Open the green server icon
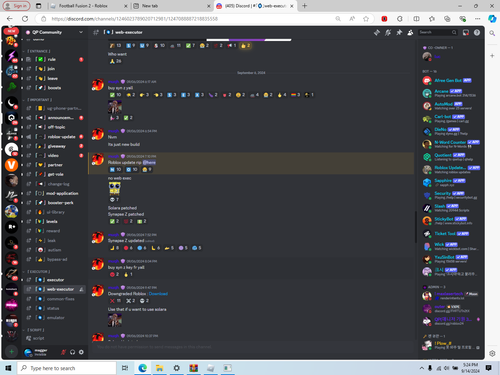This screenshot has height=375, width=500. click(11, 87)
